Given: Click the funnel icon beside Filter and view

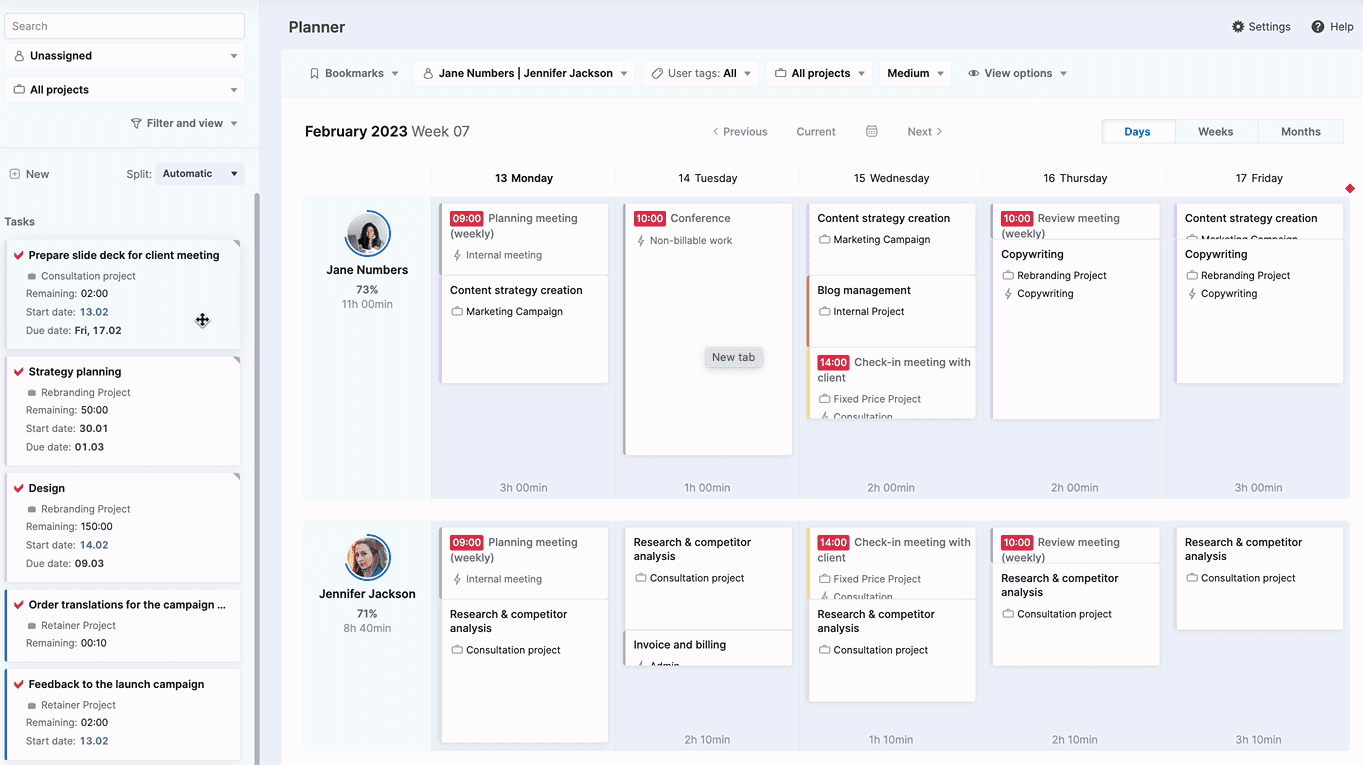Looking at the screenshot, I should [136, 123].
